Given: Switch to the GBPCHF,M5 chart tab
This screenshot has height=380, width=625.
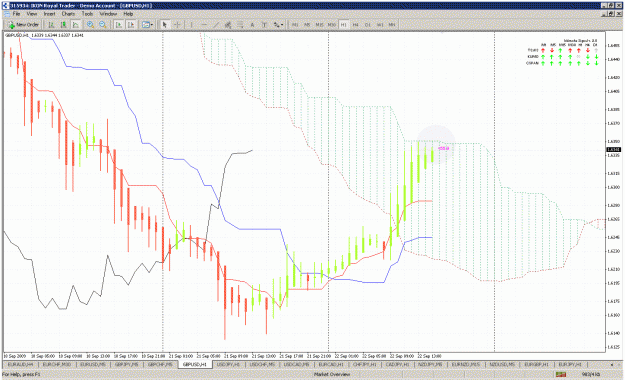Looking at the screenshot, I should pos(160,364).
